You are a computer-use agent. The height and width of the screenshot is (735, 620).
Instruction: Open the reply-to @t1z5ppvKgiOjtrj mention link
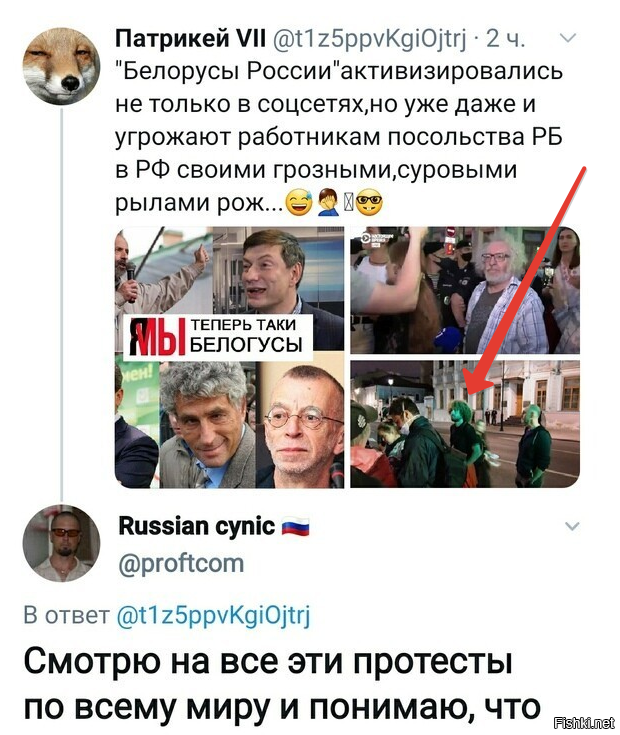[213, 615]
